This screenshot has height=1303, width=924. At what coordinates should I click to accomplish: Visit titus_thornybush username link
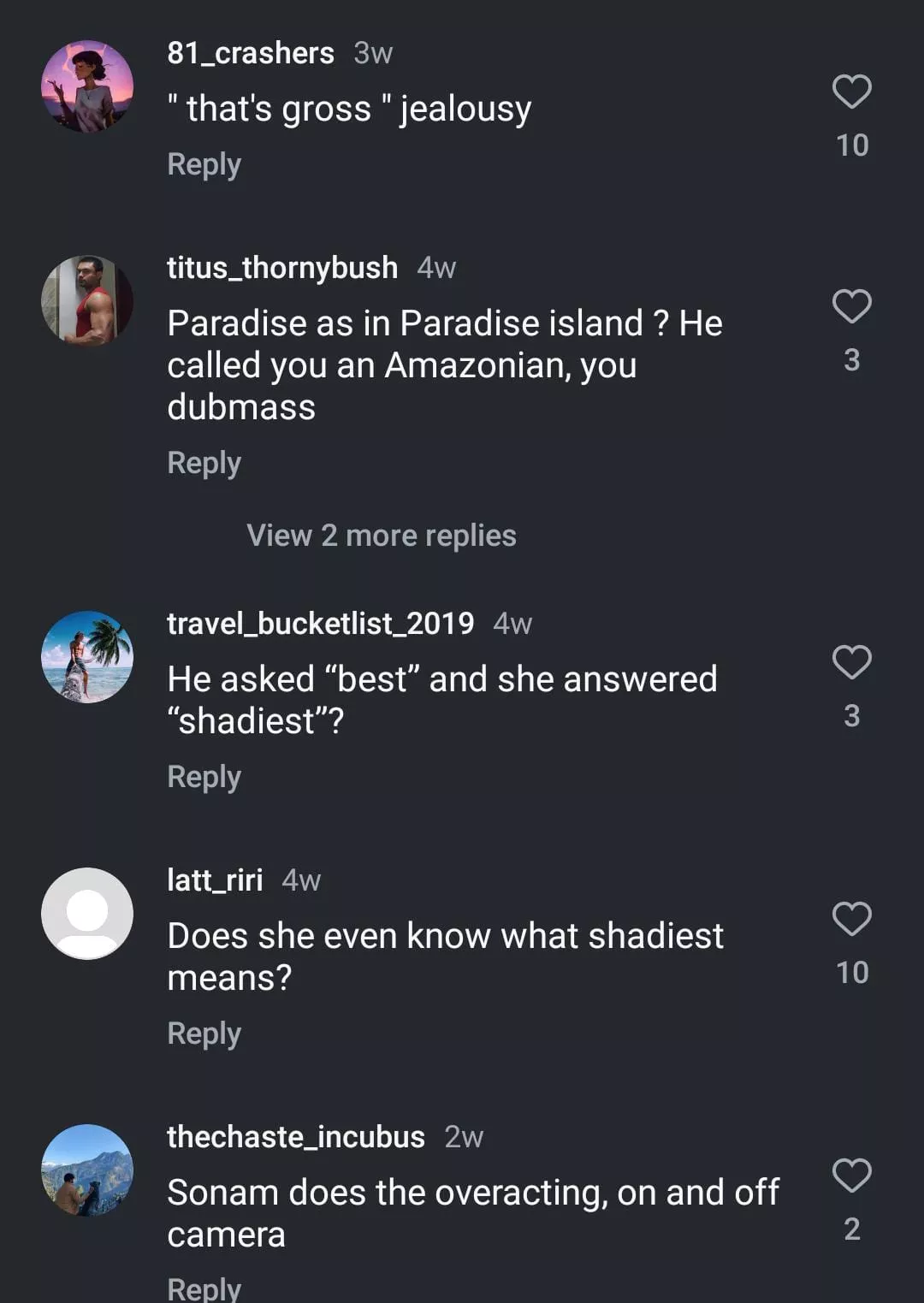(282, 268)
